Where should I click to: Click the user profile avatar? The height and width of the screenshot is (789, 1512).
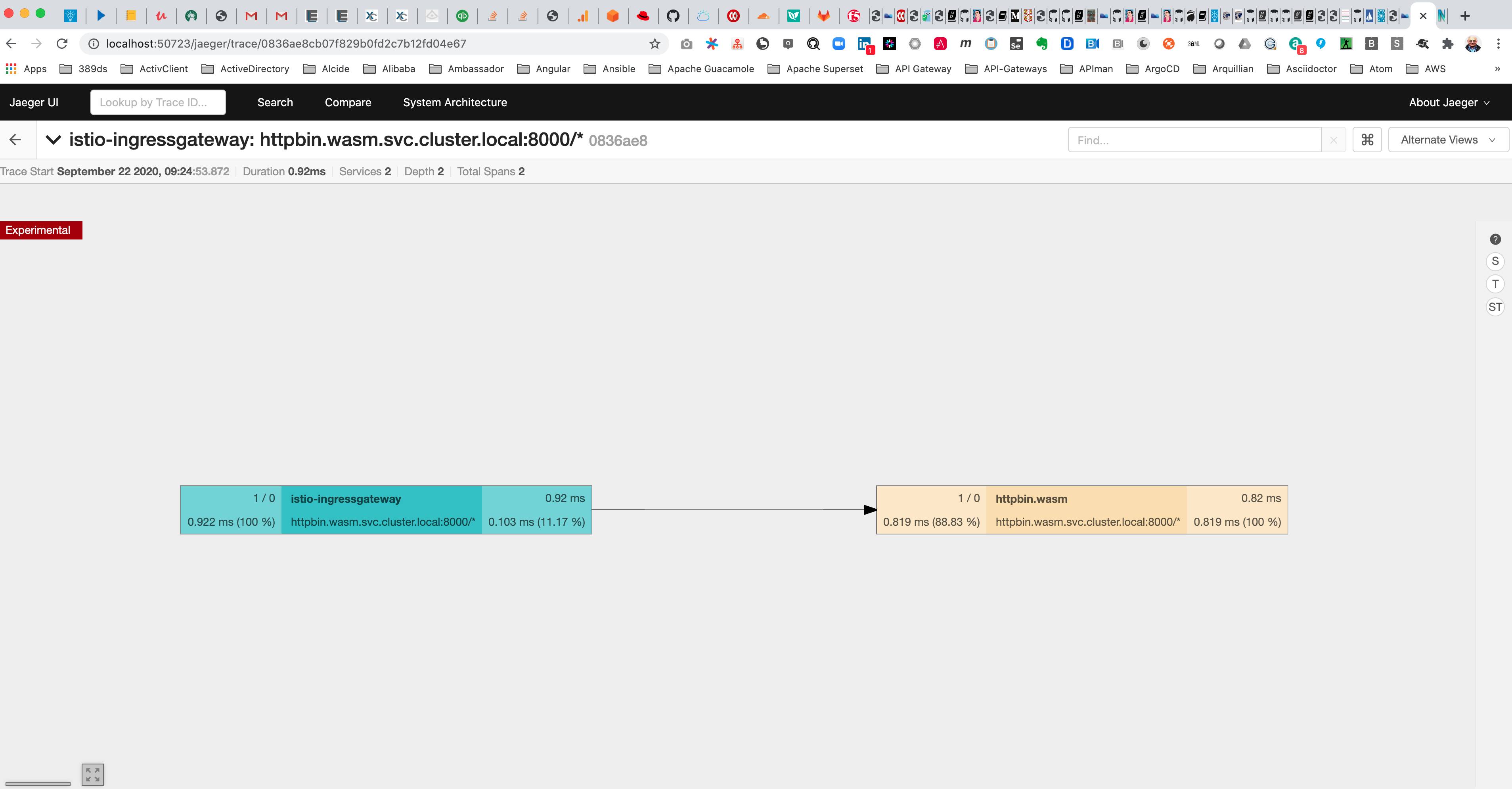[x=1472, y=44]
